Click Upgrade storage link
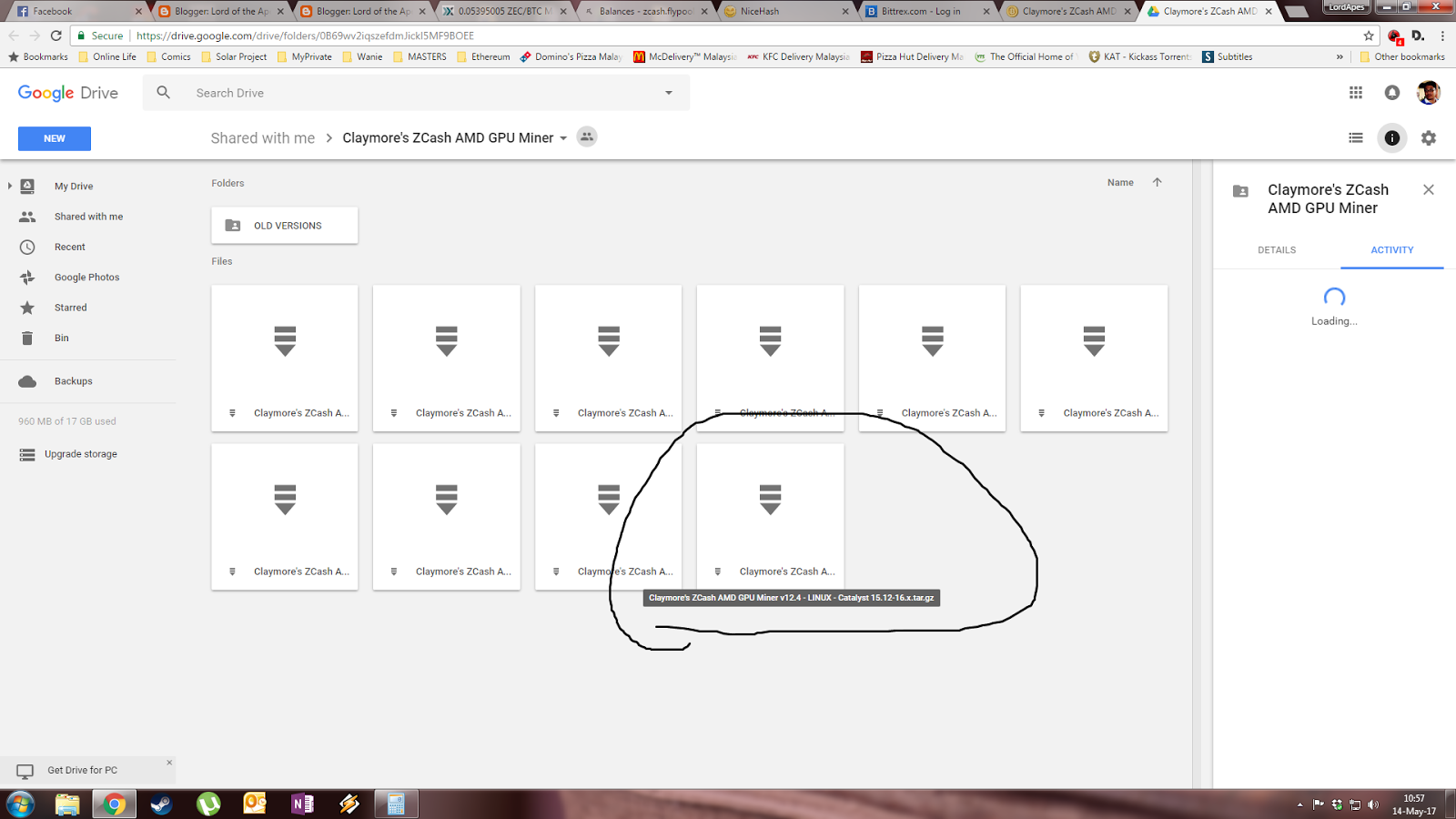Screen dimensions: 1456x819 point(81,454)
